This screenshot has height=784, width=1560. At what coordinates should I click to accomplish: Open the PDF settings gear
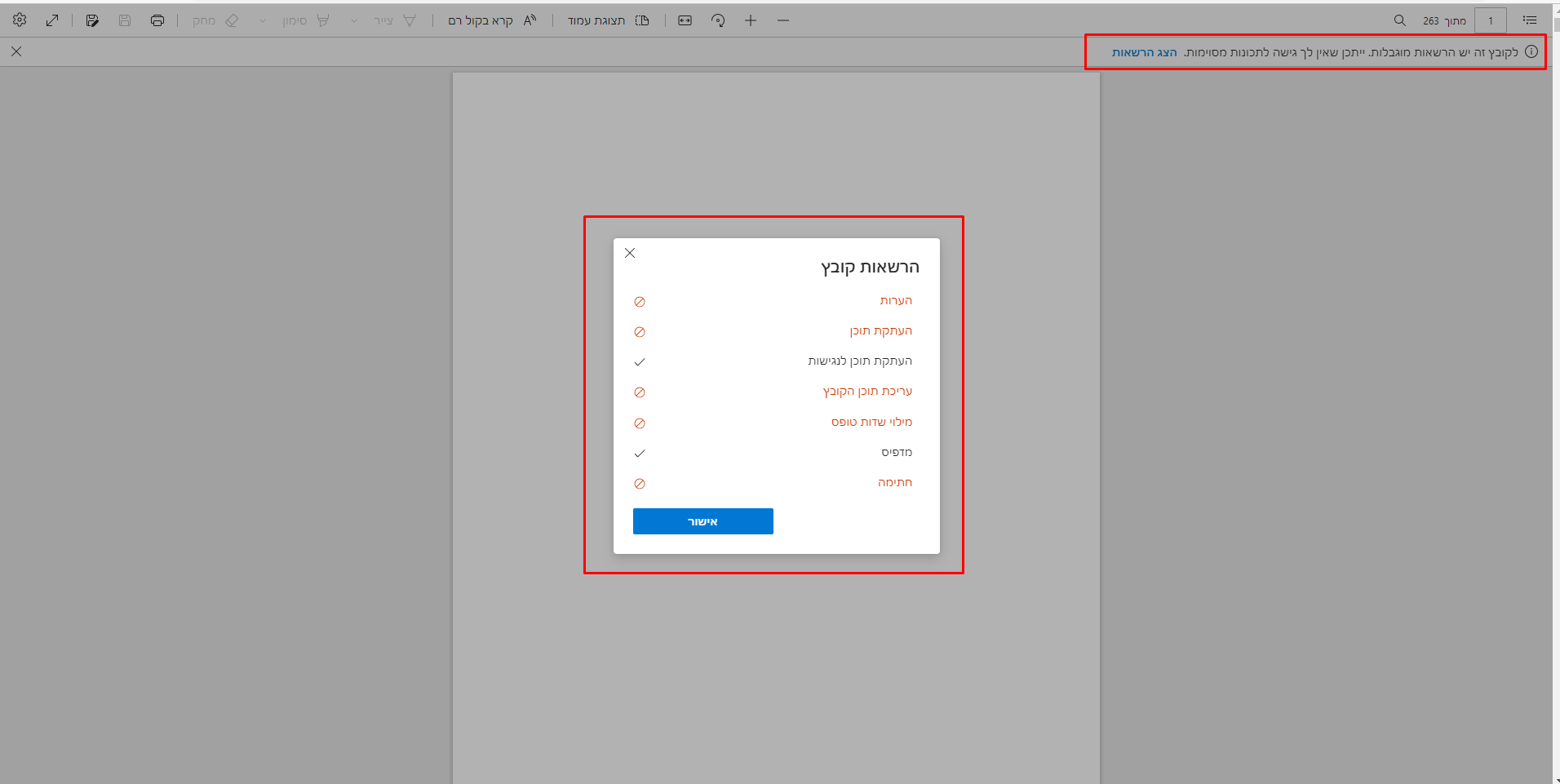pyautogui.click(x=20, y=20)
